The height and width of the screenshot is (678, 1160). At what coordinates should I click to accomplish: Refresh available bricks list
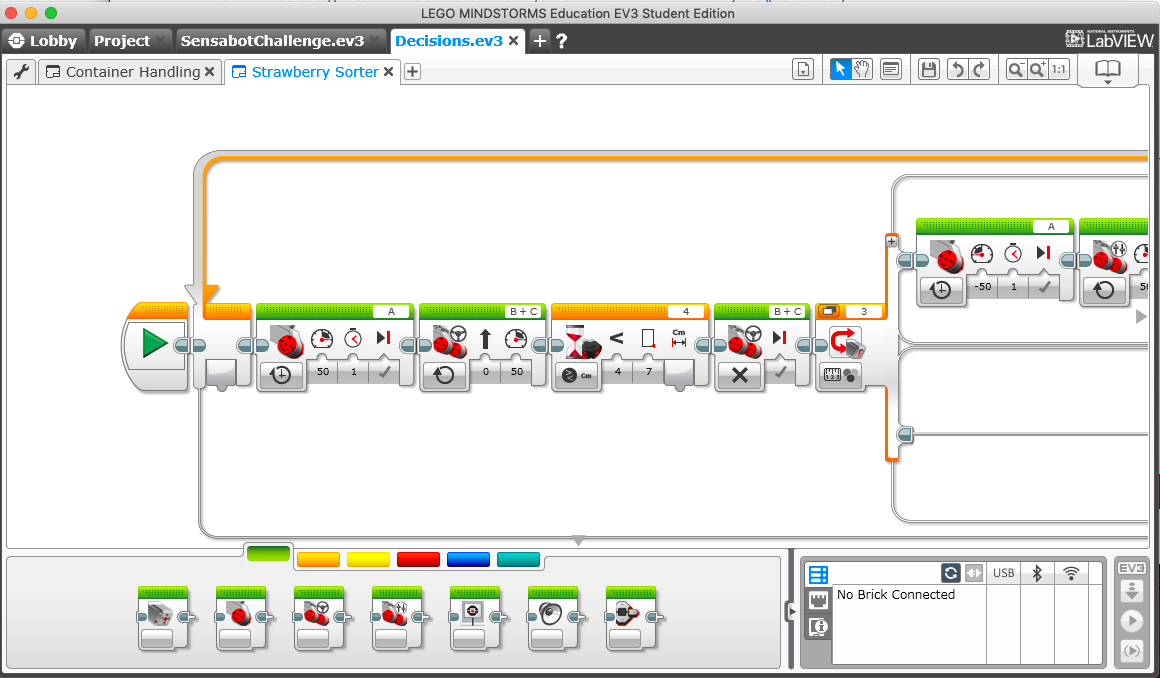pos(951,573)
